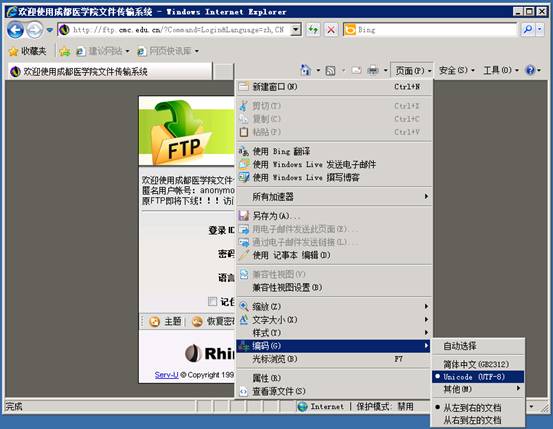Click the RSS feeds icon

[x=330, y=71]
